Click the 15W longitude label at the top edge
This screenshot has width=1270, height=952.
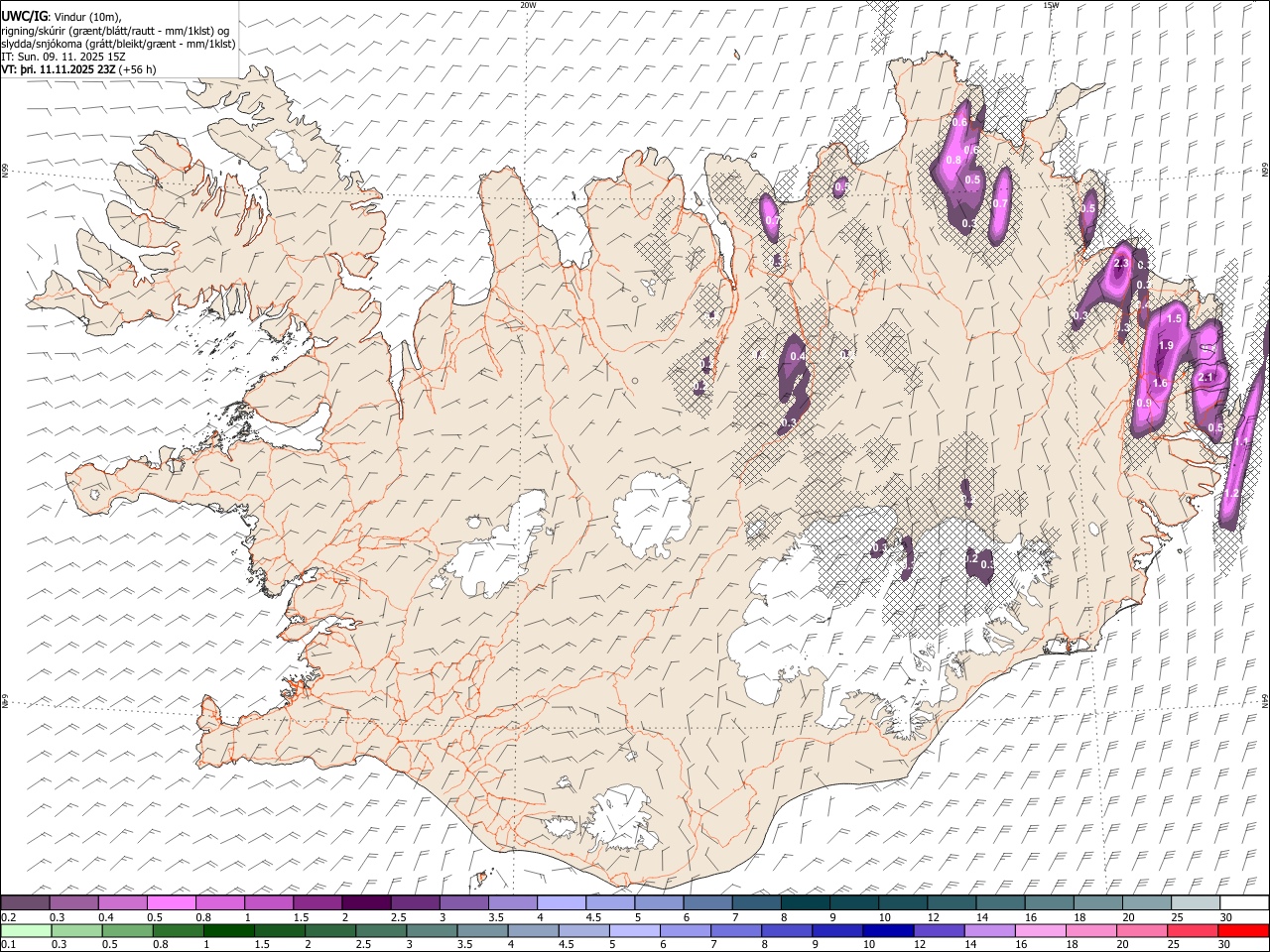coord(1051,5)
